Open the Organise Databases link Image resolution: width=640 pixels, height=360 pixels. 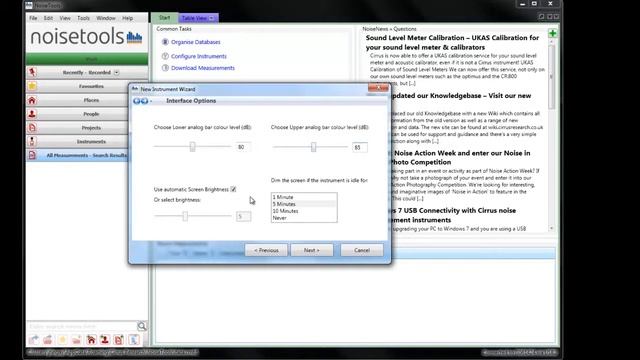pos(196,42)
